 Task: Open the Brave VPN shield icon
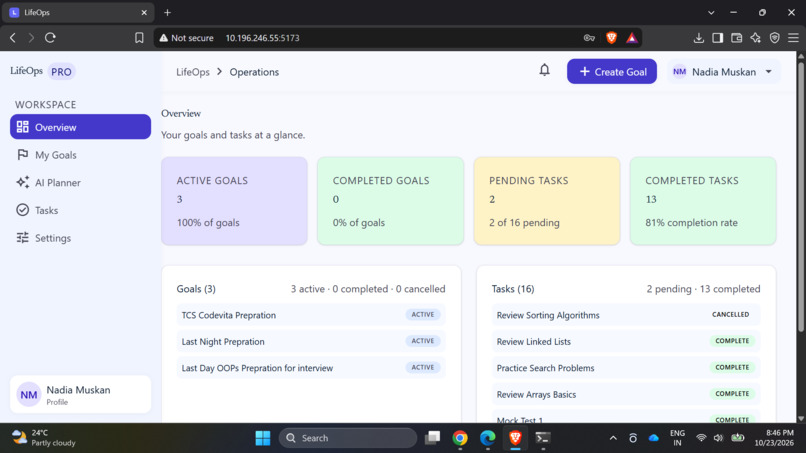click(775, 38)
